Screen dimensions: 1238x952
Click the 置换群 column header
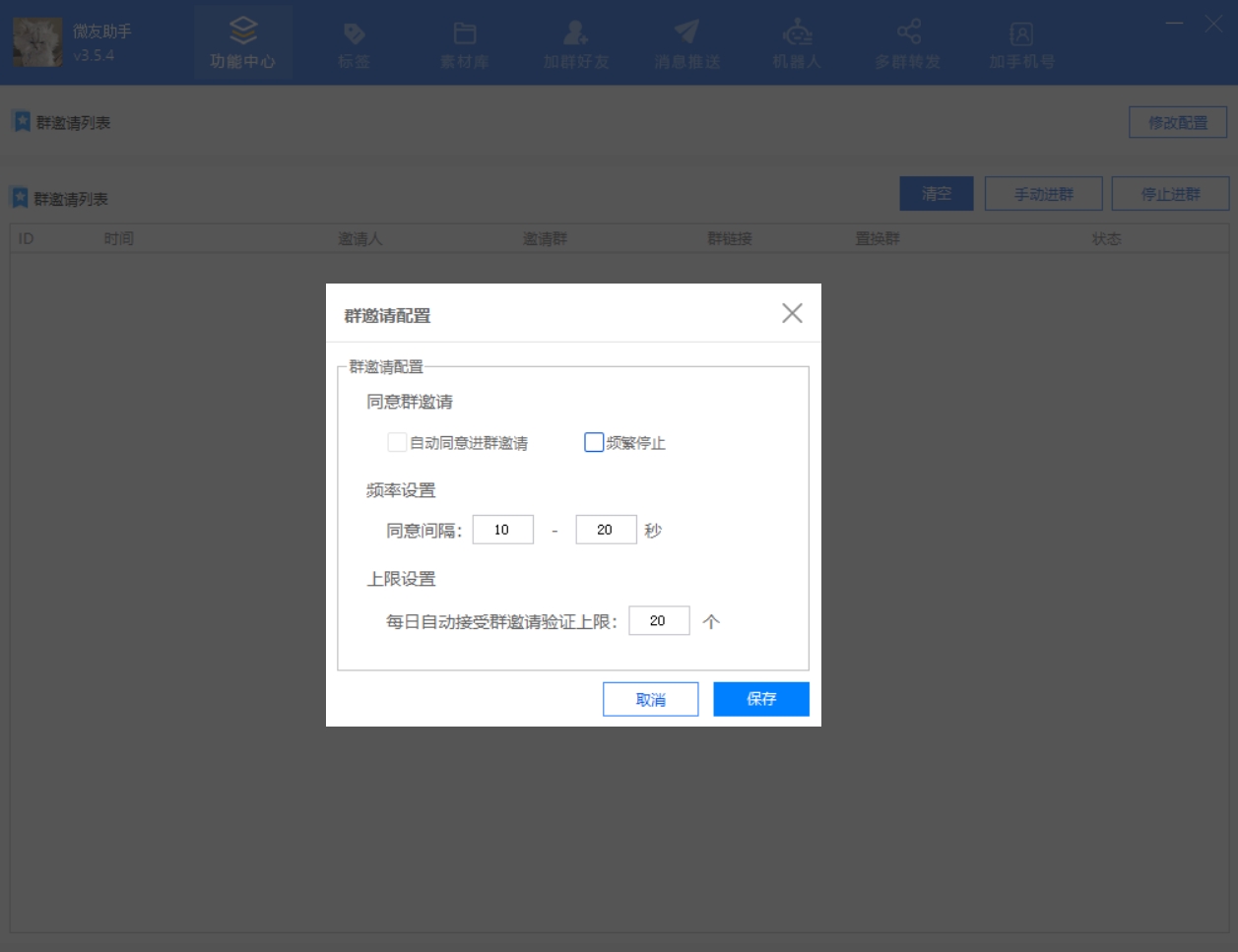pos(878,238)
